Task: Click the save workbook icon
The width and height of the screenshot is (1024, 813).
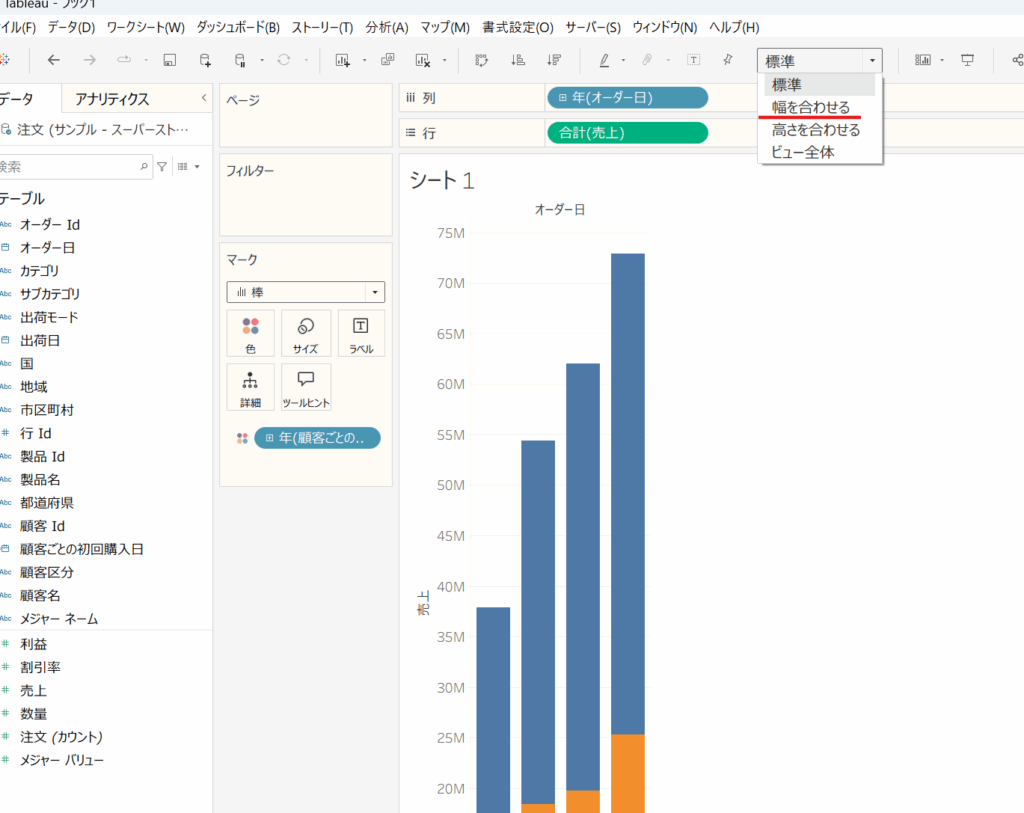Action: 170,60
